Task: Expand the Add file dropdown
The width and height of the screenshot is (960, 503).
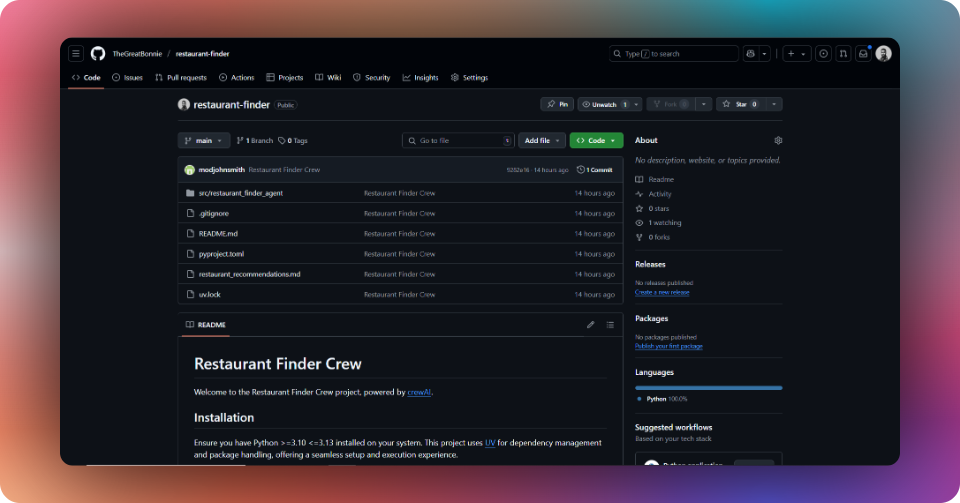Action: click(542, 141)
